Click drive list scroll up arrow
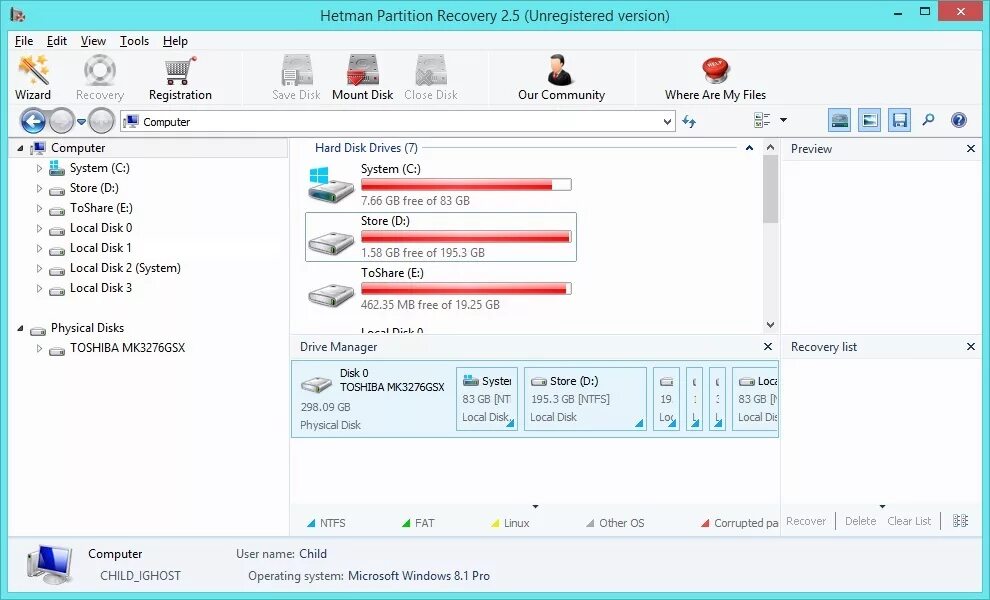Screen dimensions: 990x600 (770, 147)
